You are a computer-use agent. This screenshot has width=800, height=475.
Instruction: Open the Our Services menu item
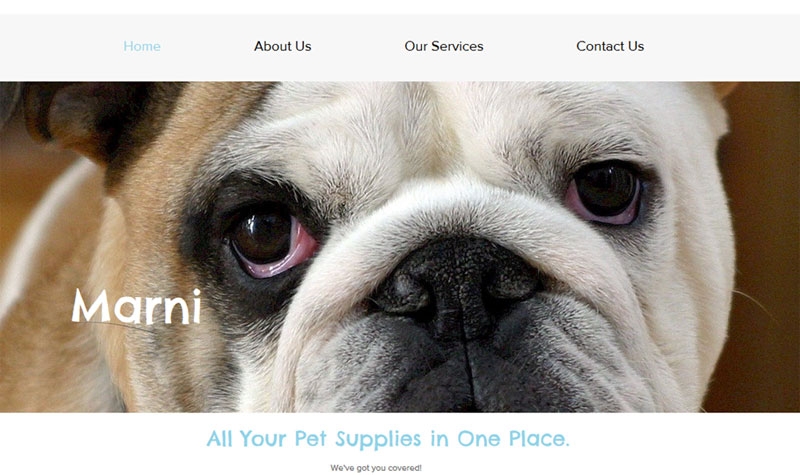(444, 46)
